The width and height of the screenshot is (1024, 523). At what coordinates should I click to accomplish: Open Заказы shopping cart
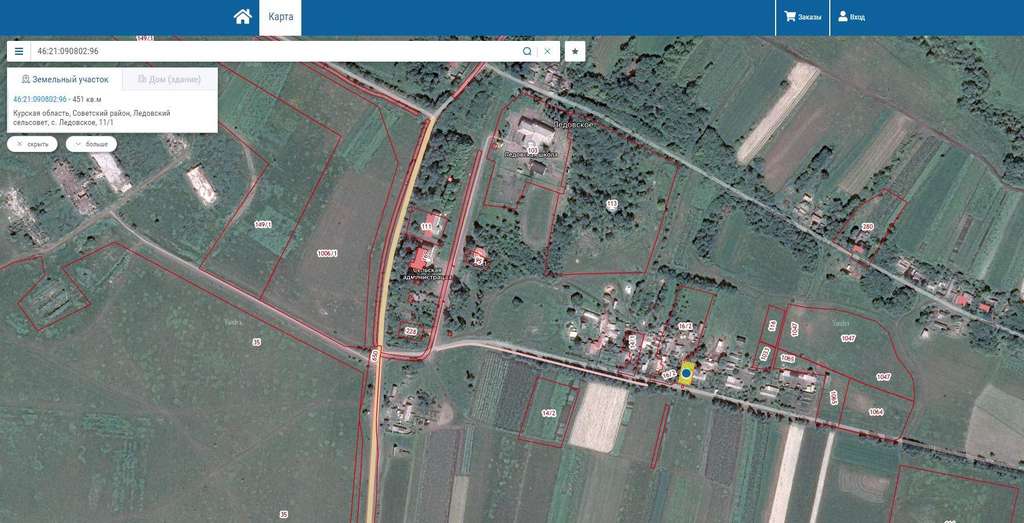coord(802,17)
